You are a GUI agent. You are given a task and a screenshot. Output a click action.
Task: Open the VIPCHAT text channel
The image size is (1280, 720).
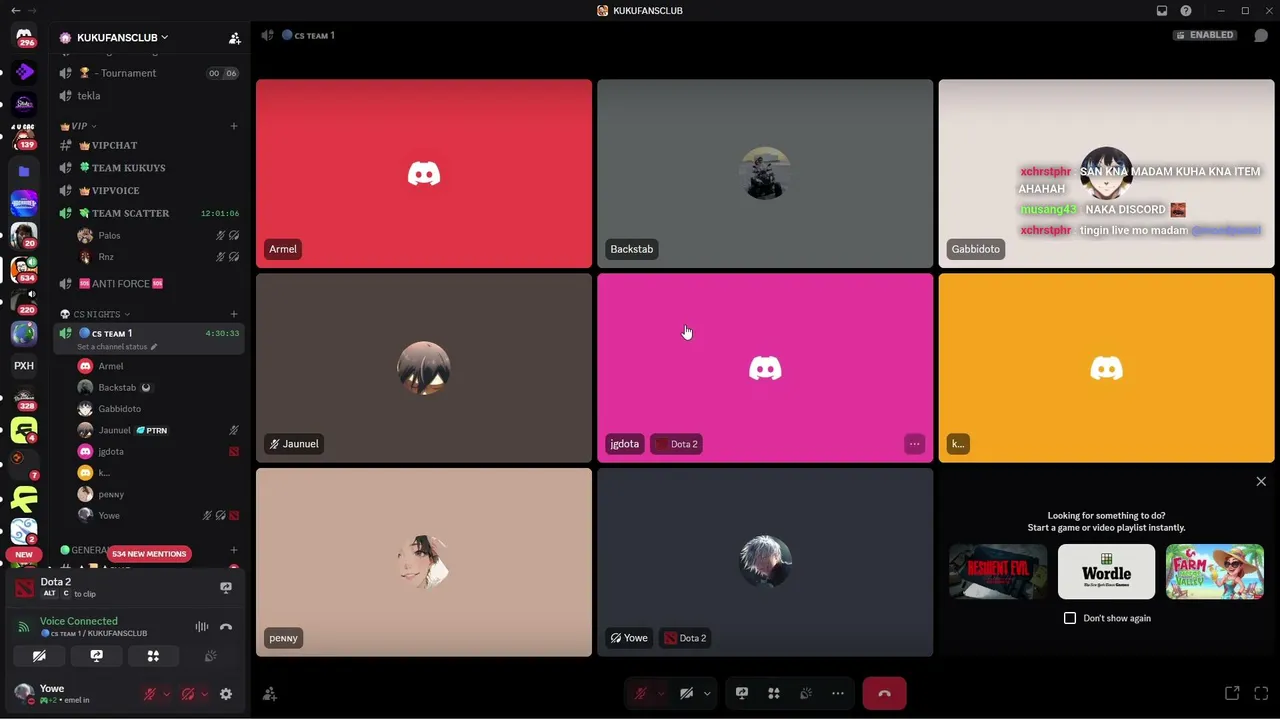[x=148, y=146]
